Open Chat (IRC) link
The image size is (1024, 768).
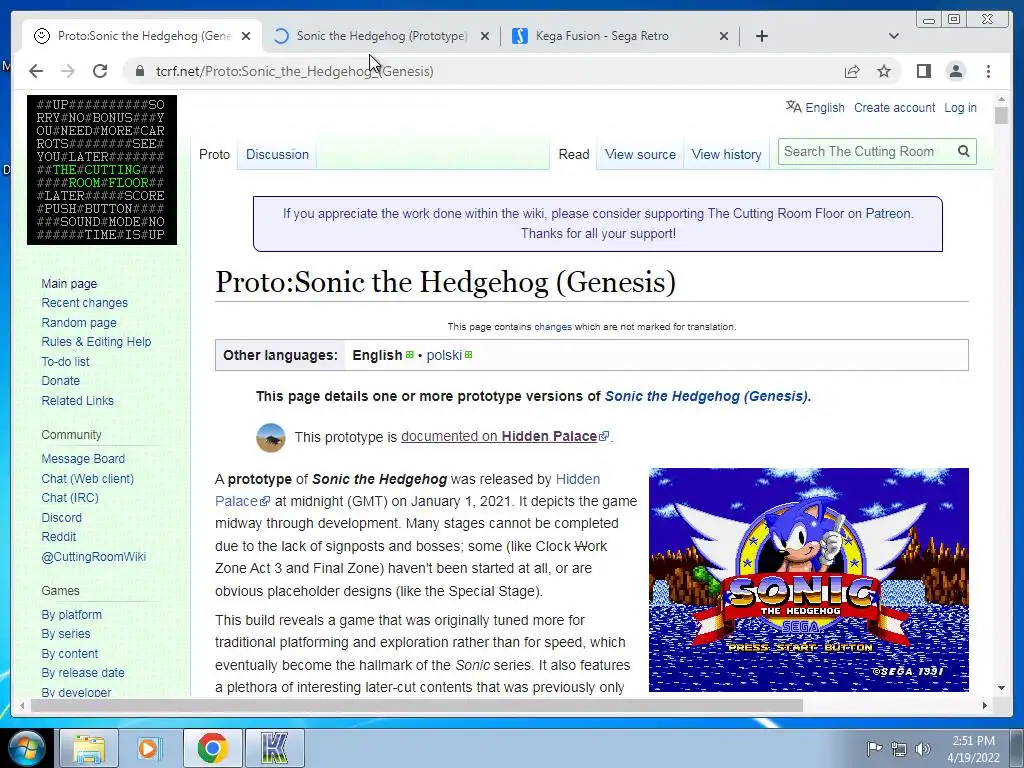tap(70, 498)
